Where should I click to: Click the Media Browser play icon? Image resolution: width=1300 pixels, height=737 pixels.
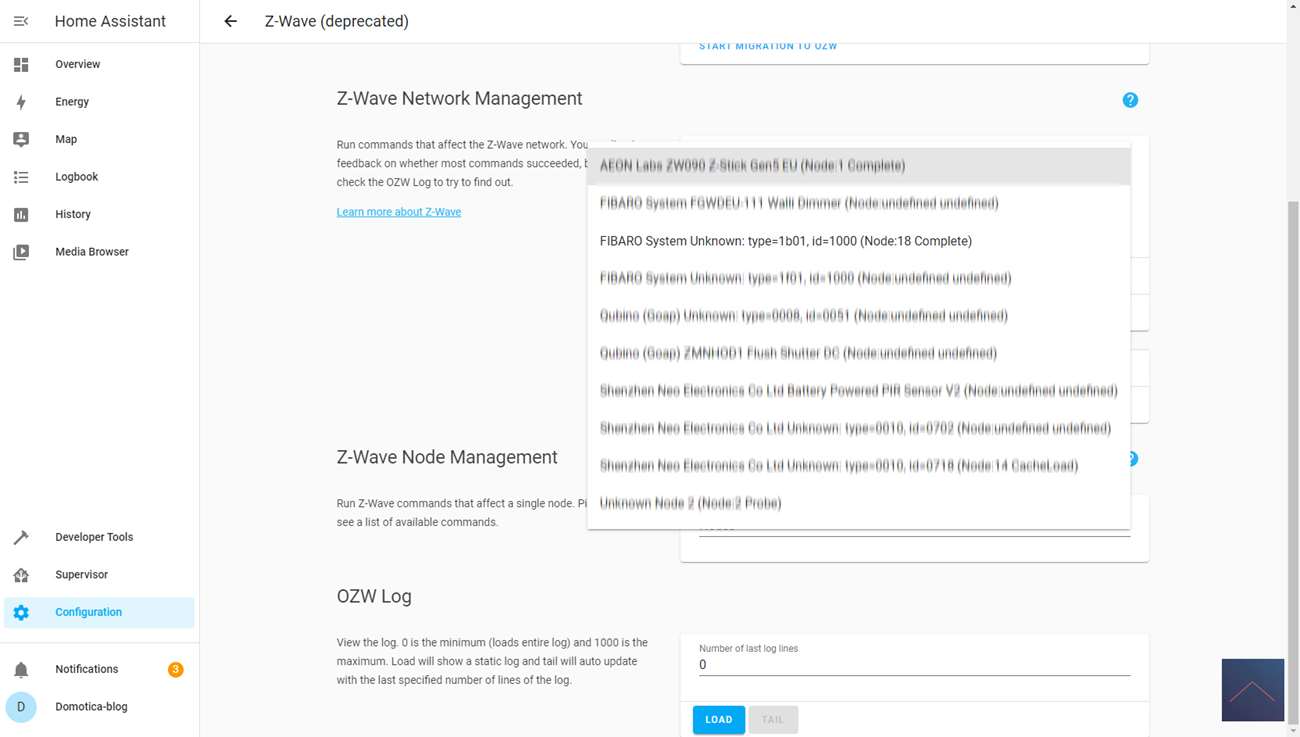(21, 252)
